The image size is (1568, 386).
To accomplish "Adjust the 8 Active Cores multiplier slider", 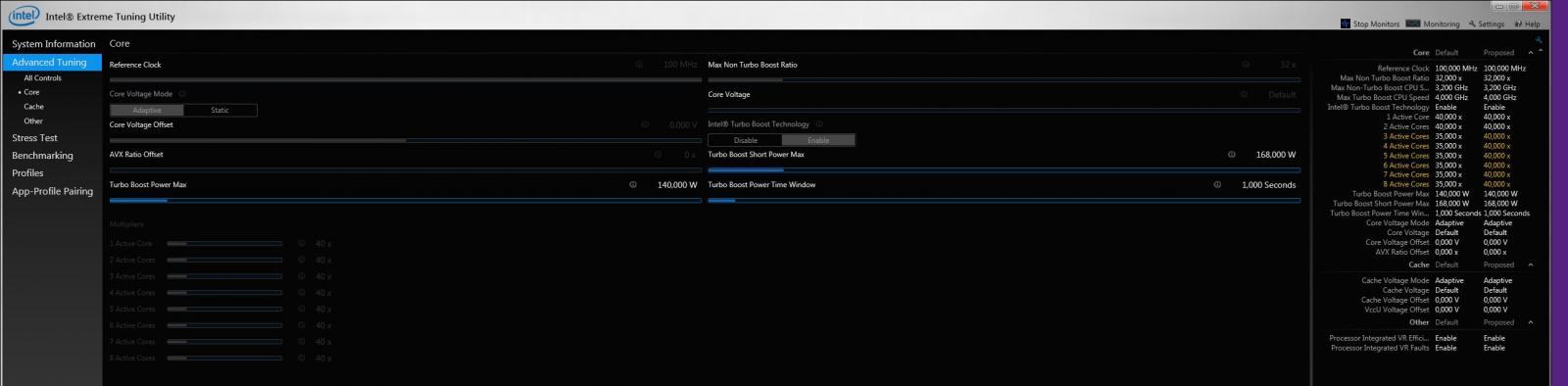I will tap(224, 359).
